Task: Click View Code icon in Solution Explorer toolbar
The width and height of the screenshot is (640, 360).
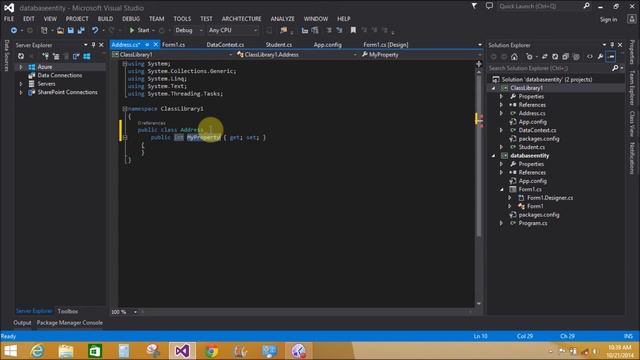Action: point(590,57)
